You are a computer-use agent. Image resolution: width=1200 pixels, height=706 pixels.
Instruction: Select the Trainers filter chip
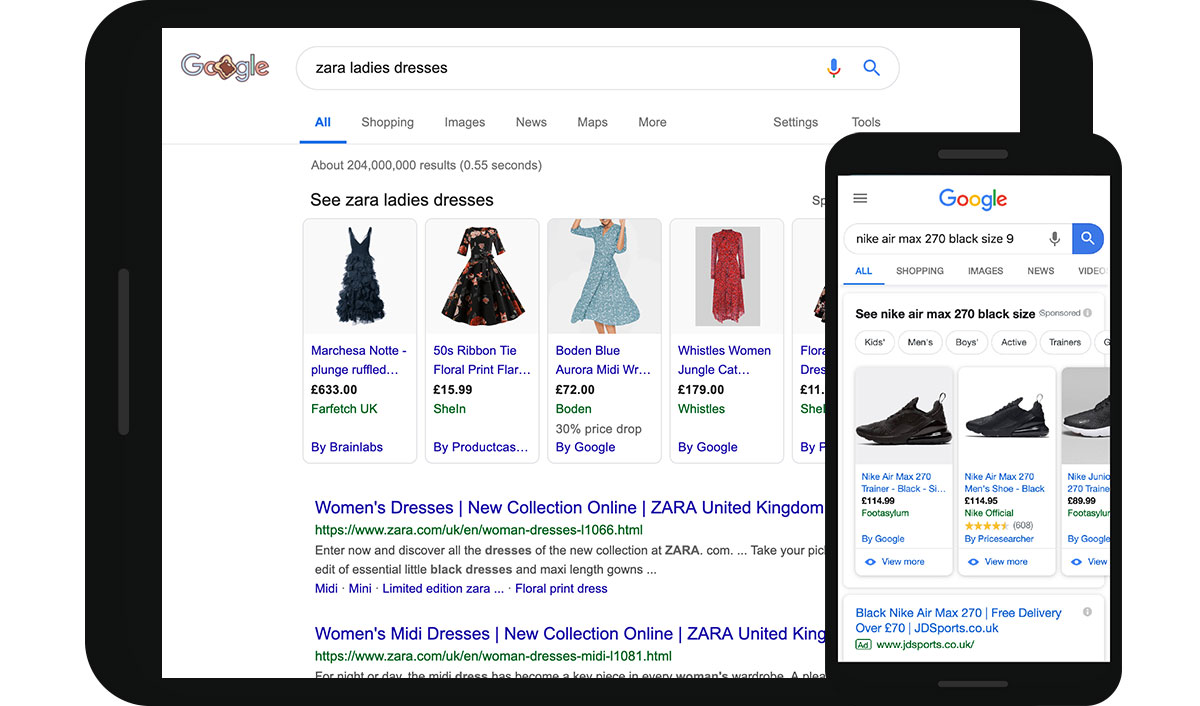coord(1065,342)
